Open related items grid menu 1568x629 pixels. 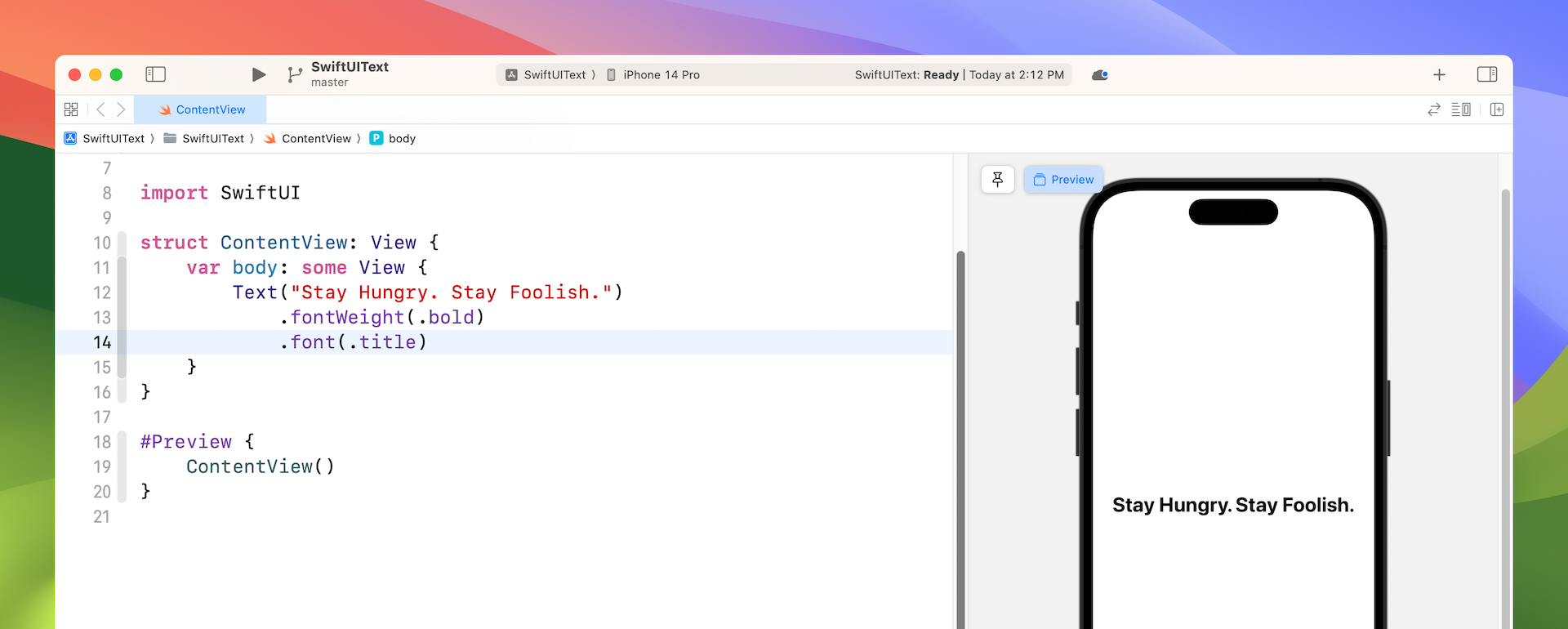point(71,109)
